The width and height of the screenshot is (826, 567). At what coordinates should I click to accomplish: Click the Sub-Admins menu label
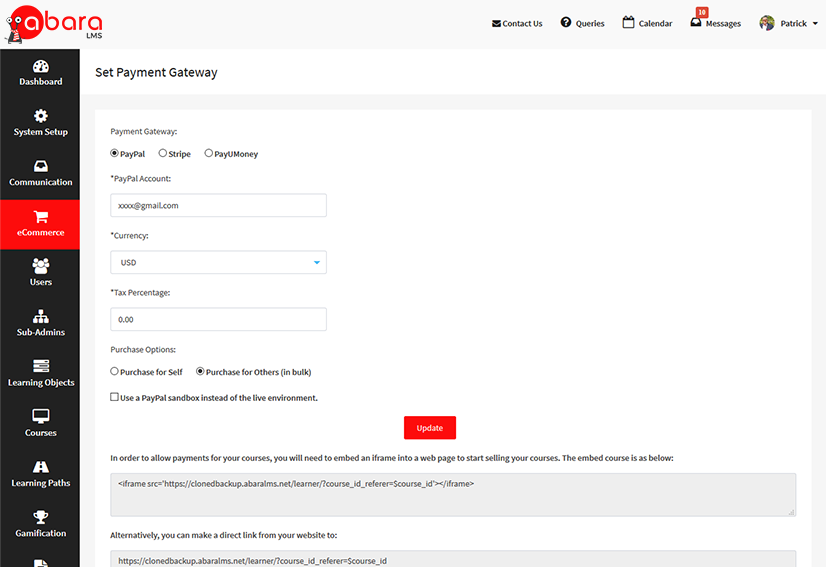(x=41, y=333)
